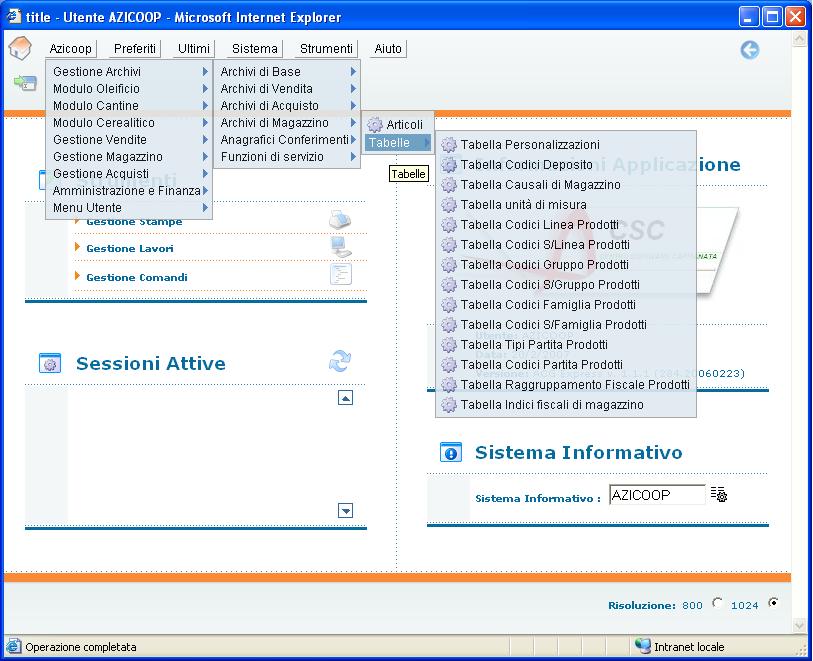Screen dimensions: 813x661
Task: Click gear icon of Tabella Codici Gruppo Prodotti
Action: click(x=448, y=265)
